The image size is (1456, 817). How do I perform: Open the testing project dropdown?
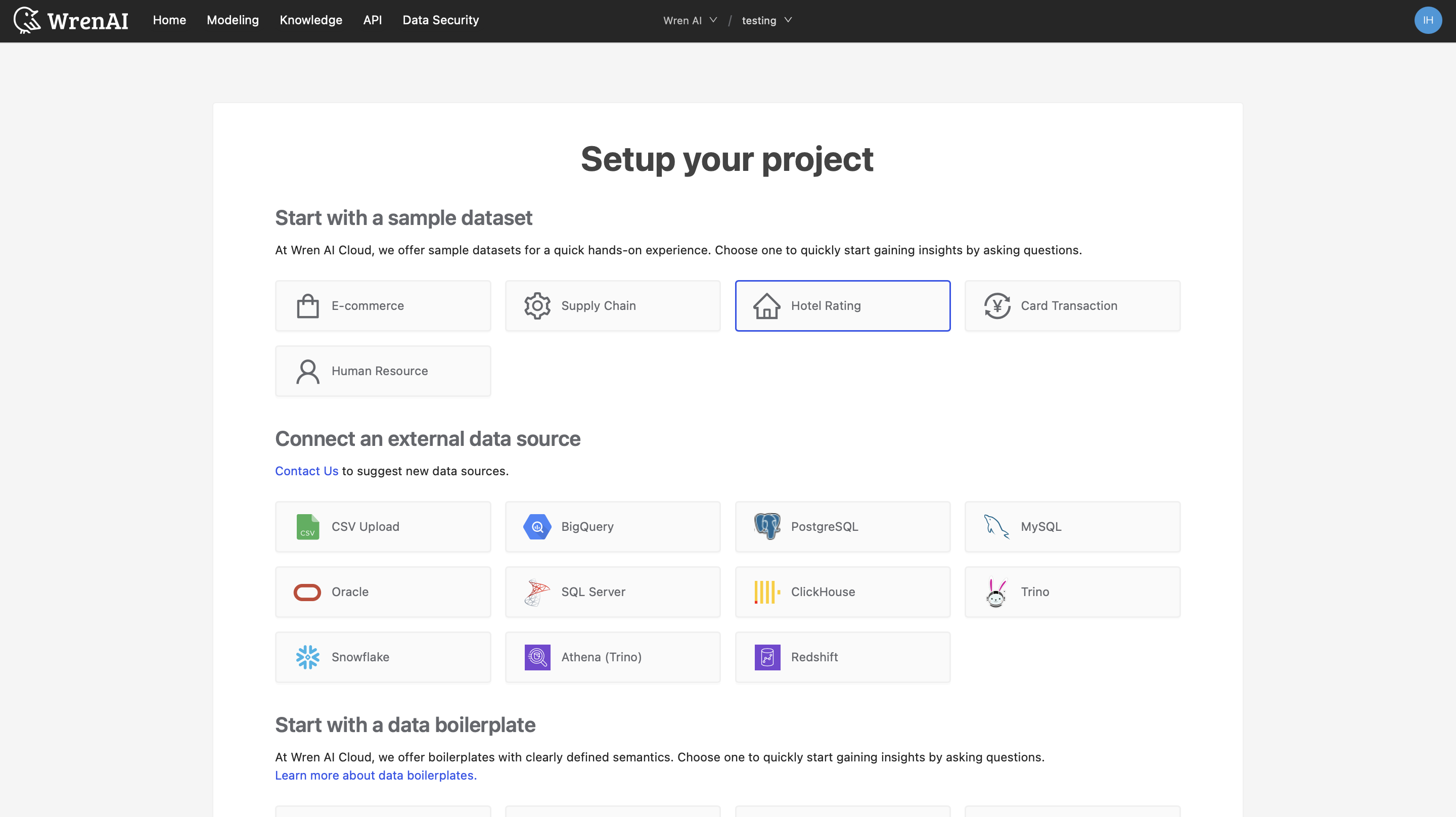(766, 20)
